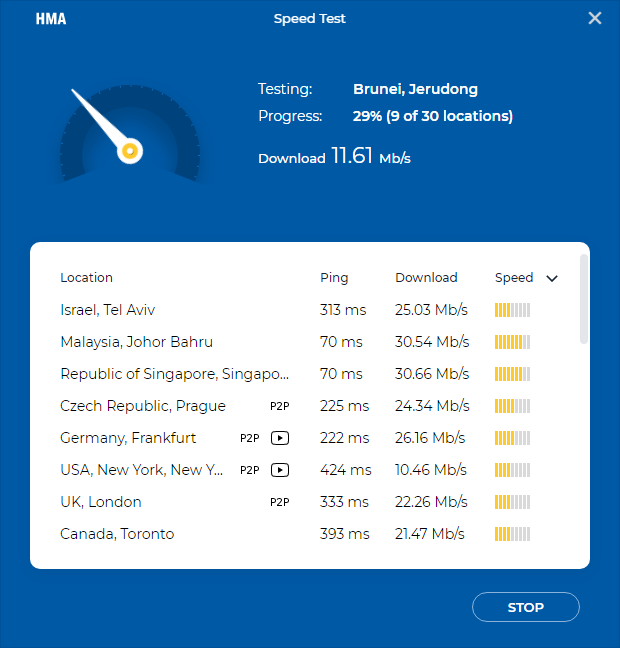620x648 pixels.
Task: Click the P2P badge for UK, London
Action: [x=279, y=502]
